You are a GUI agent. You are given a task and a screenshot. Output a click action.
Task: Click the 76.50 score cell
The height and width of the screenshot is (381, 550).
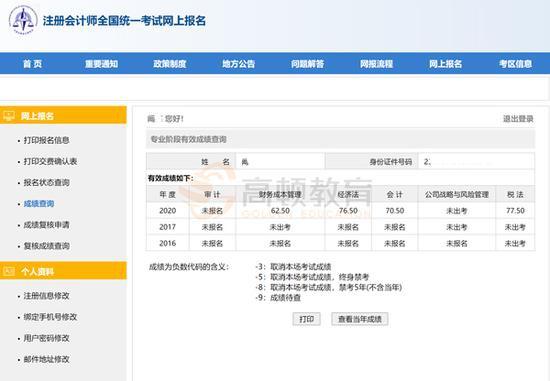pyautogui.click(x=348, y=210)
